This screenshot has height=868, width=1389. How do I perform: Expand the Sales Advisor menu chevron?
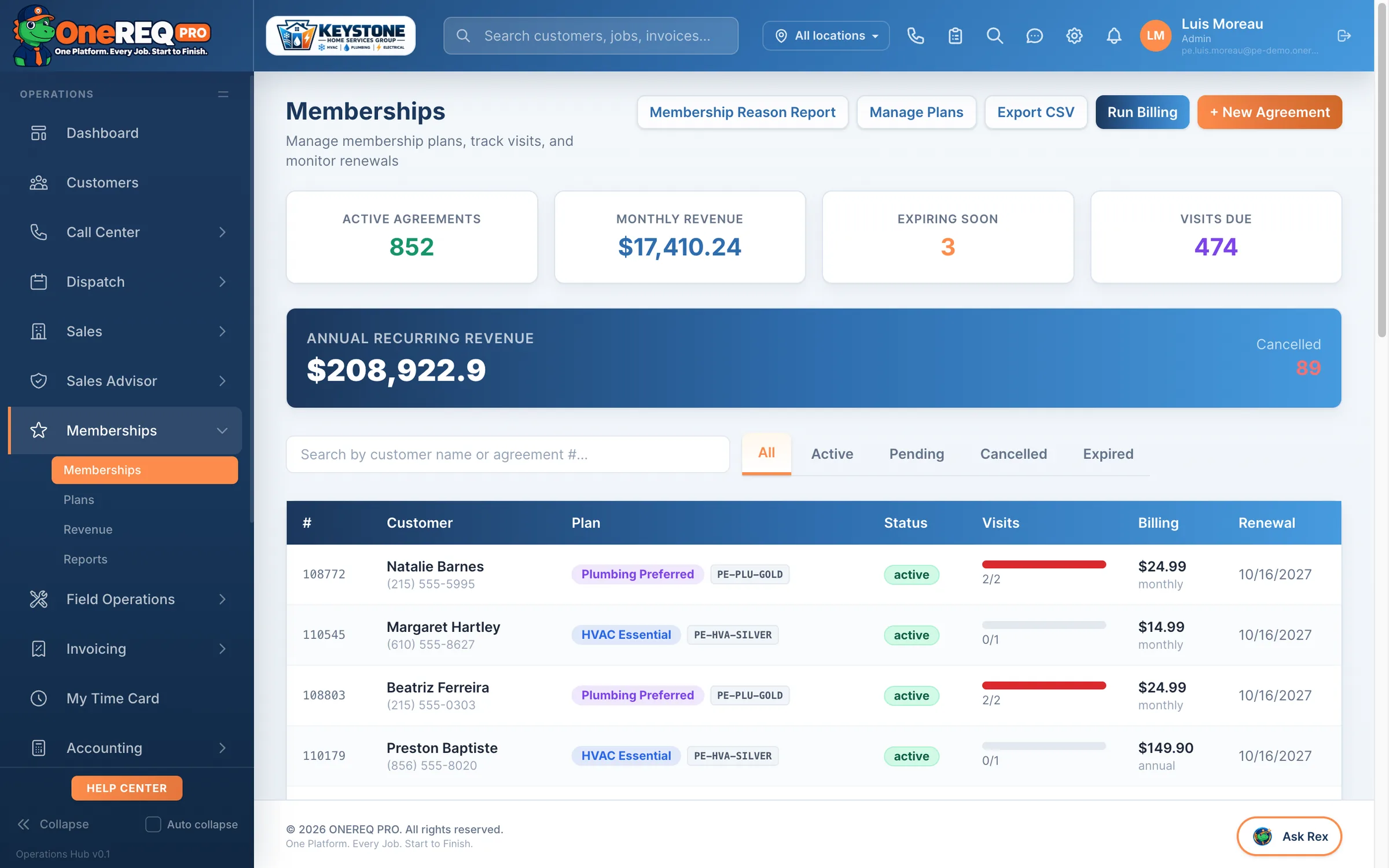[222, 381]
